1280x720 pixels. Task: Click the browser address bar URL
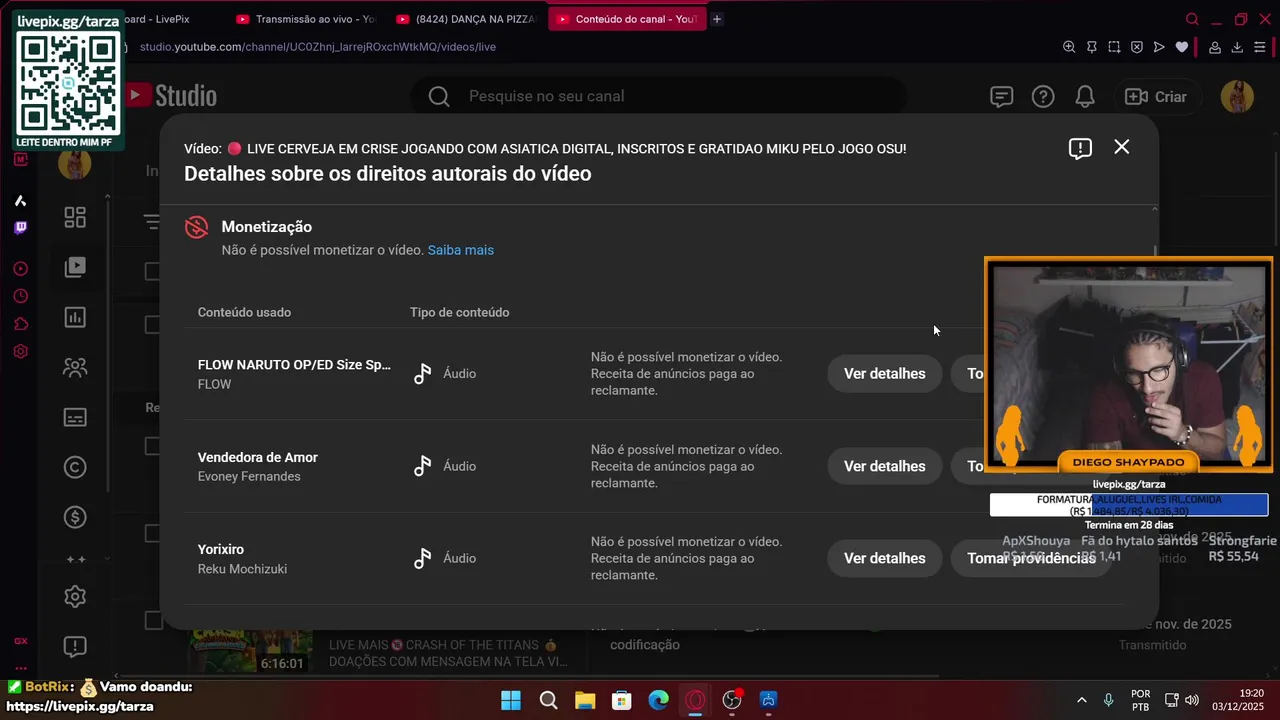(318, 47)
